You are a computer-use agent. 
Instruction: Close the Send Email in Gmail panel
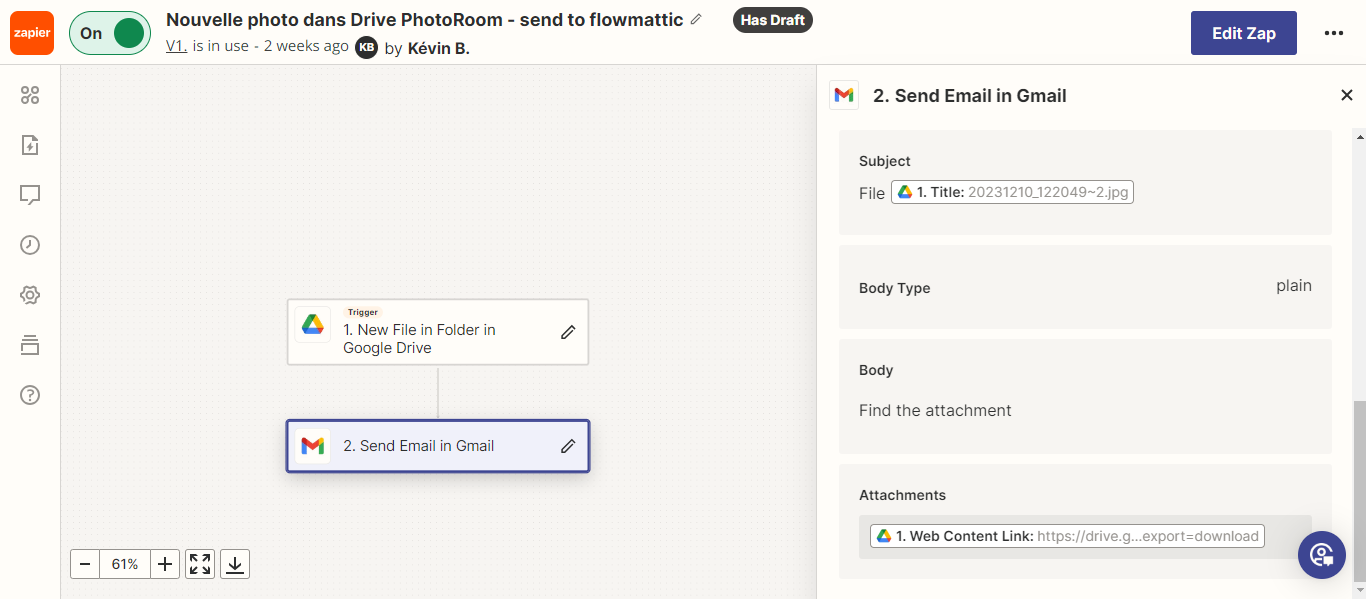click(x=1346, y=95)
